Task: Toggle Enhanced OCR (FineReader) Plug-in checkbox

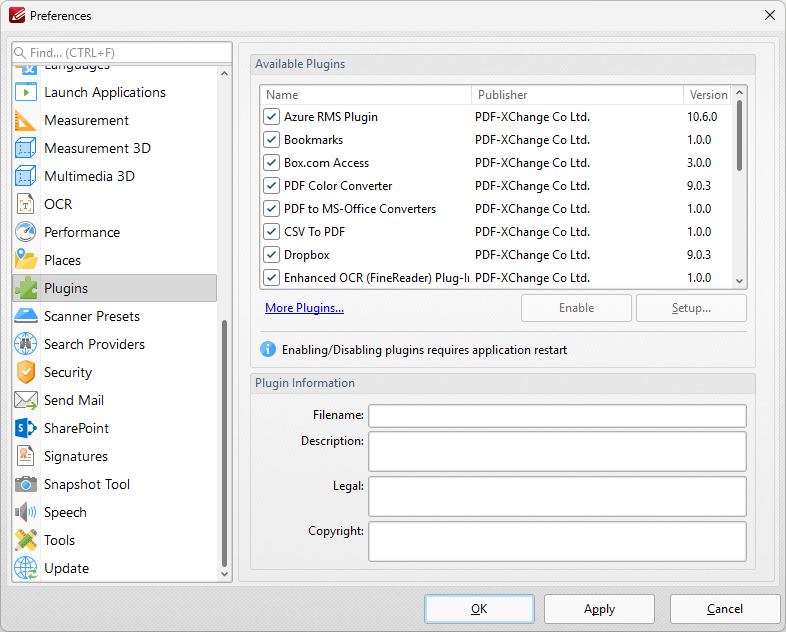Action: pyautogui.click(x=271, y=278)
